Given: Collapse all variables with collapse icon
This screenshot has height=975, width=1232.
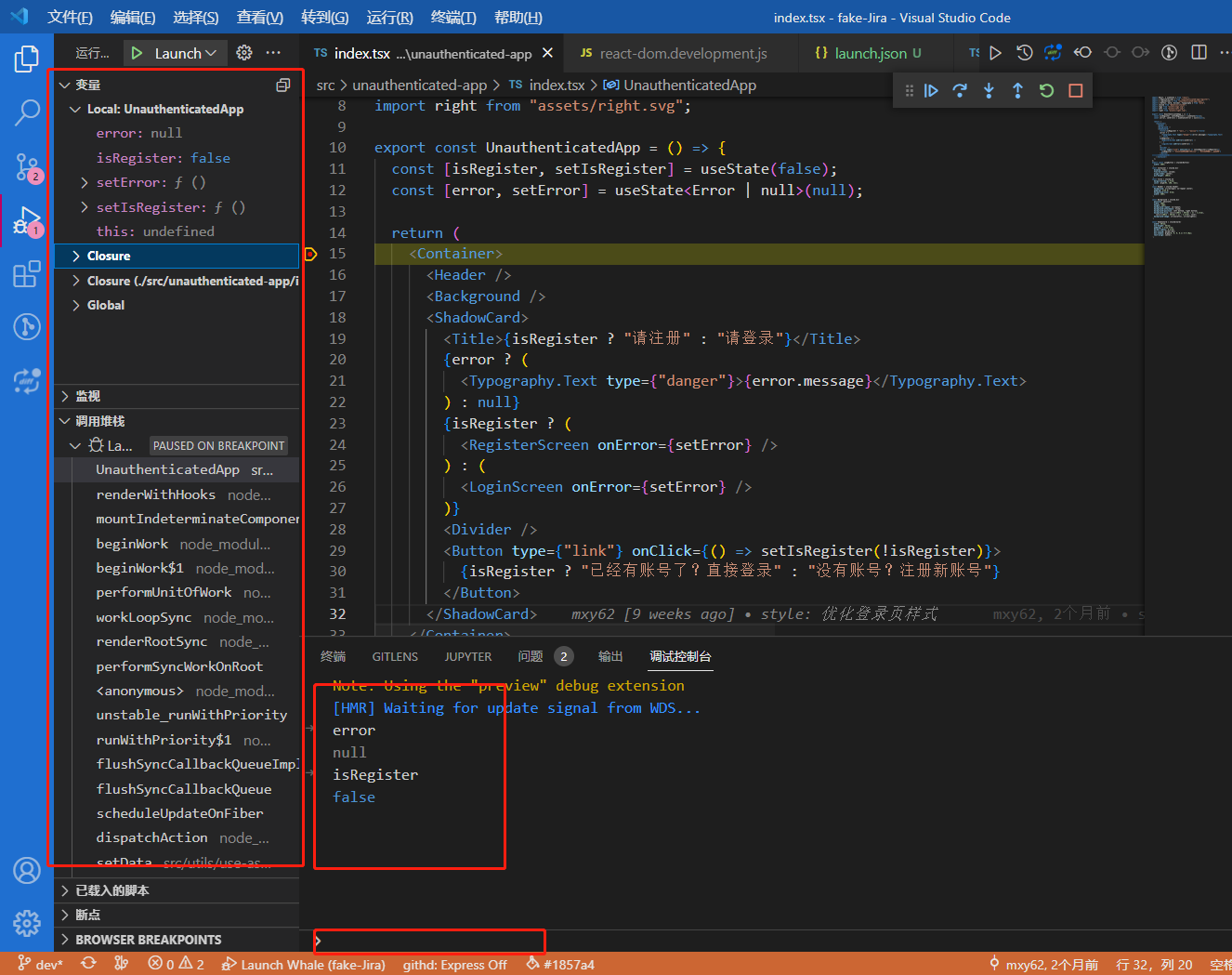Looking at the screenshot, I should pyautogui.click(x=283, y=85).
